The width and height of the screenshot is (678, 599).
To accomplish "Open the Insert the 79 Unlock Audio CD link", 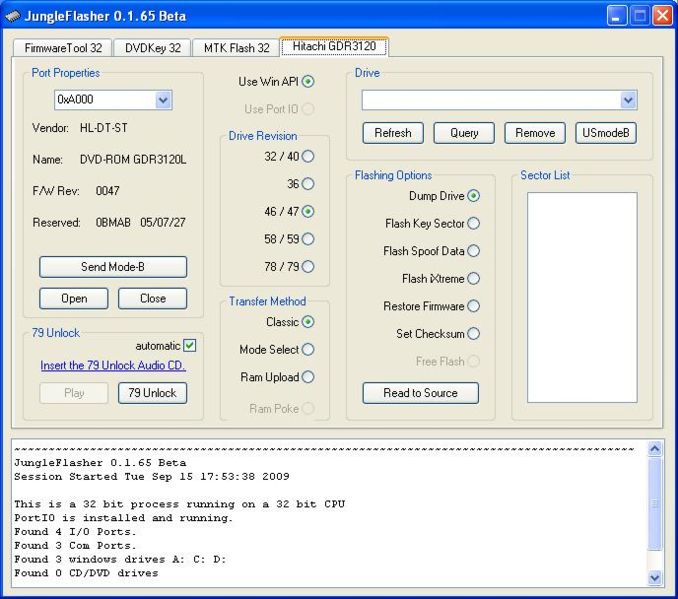I will pyautogui.click(x=113, y=365).
